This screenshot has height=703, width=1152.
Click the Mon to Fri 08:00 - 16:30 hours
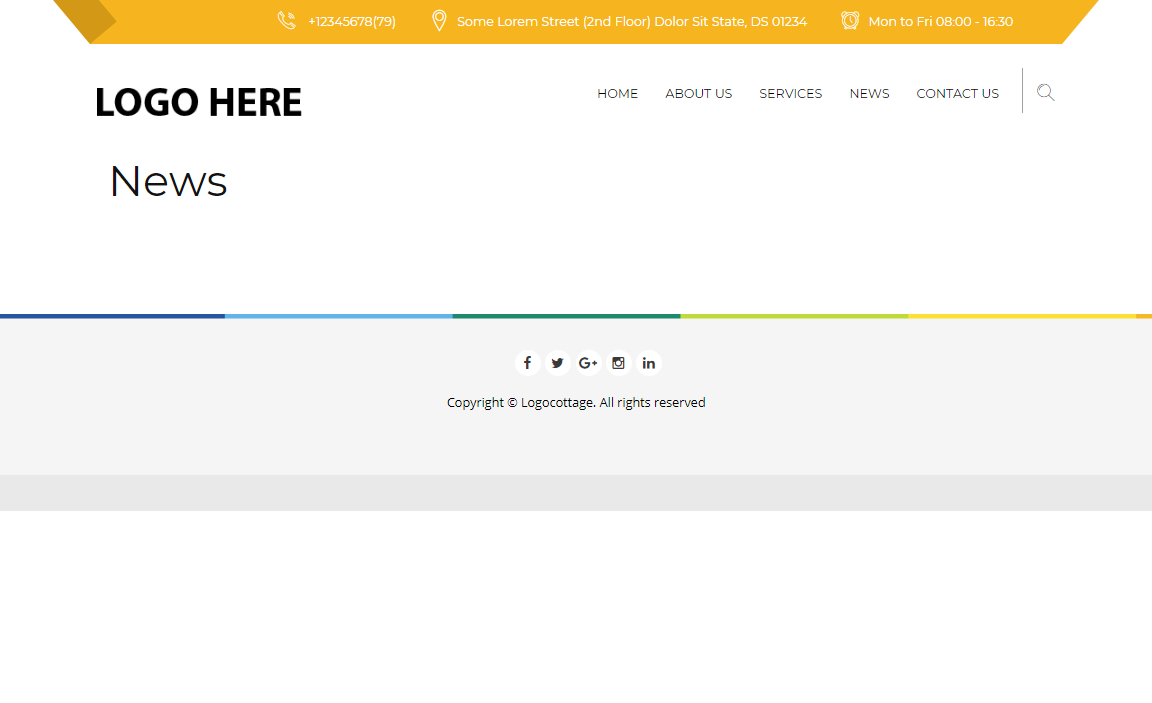[x=940, y=21]
